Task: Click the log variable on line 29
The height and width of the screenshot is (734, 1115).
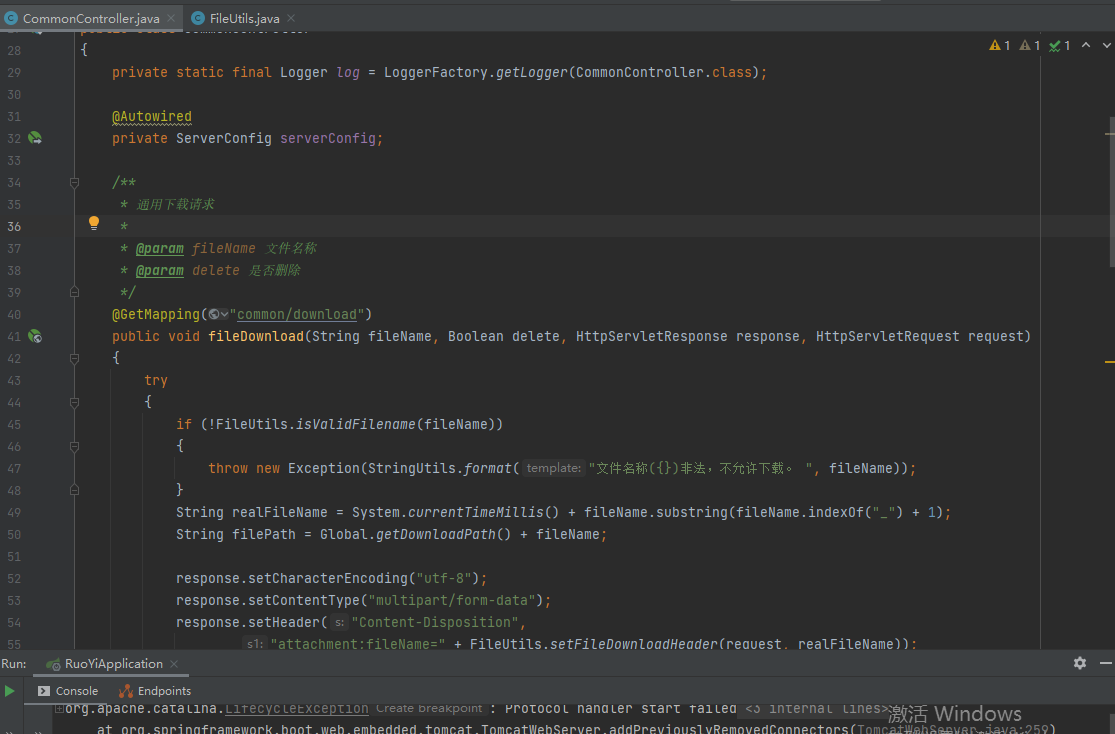Action: point(348,73)
